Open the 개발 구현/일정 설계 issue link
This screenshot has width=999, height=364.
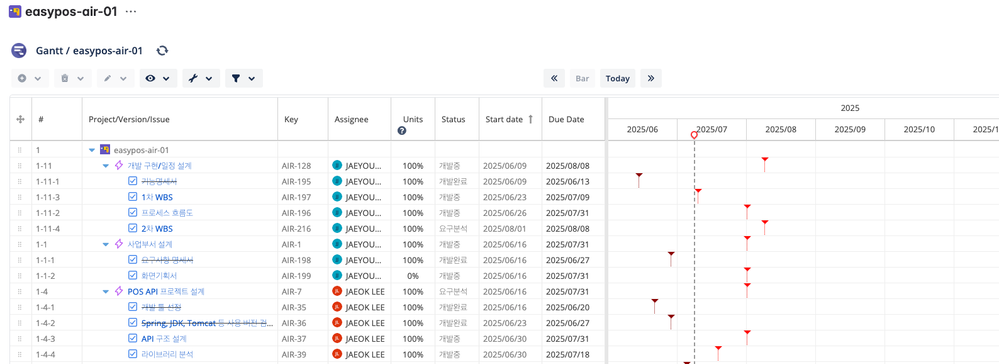tap(159, 166)
